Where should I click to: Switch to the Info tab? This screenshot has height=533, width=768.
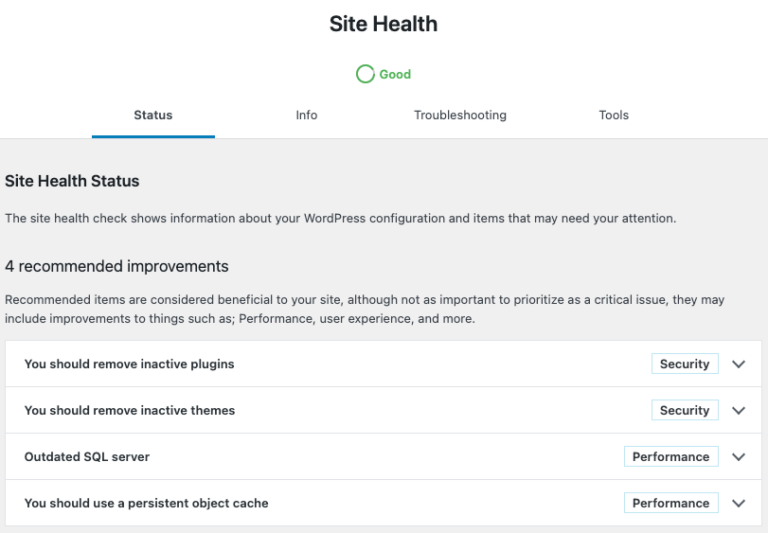307,115
